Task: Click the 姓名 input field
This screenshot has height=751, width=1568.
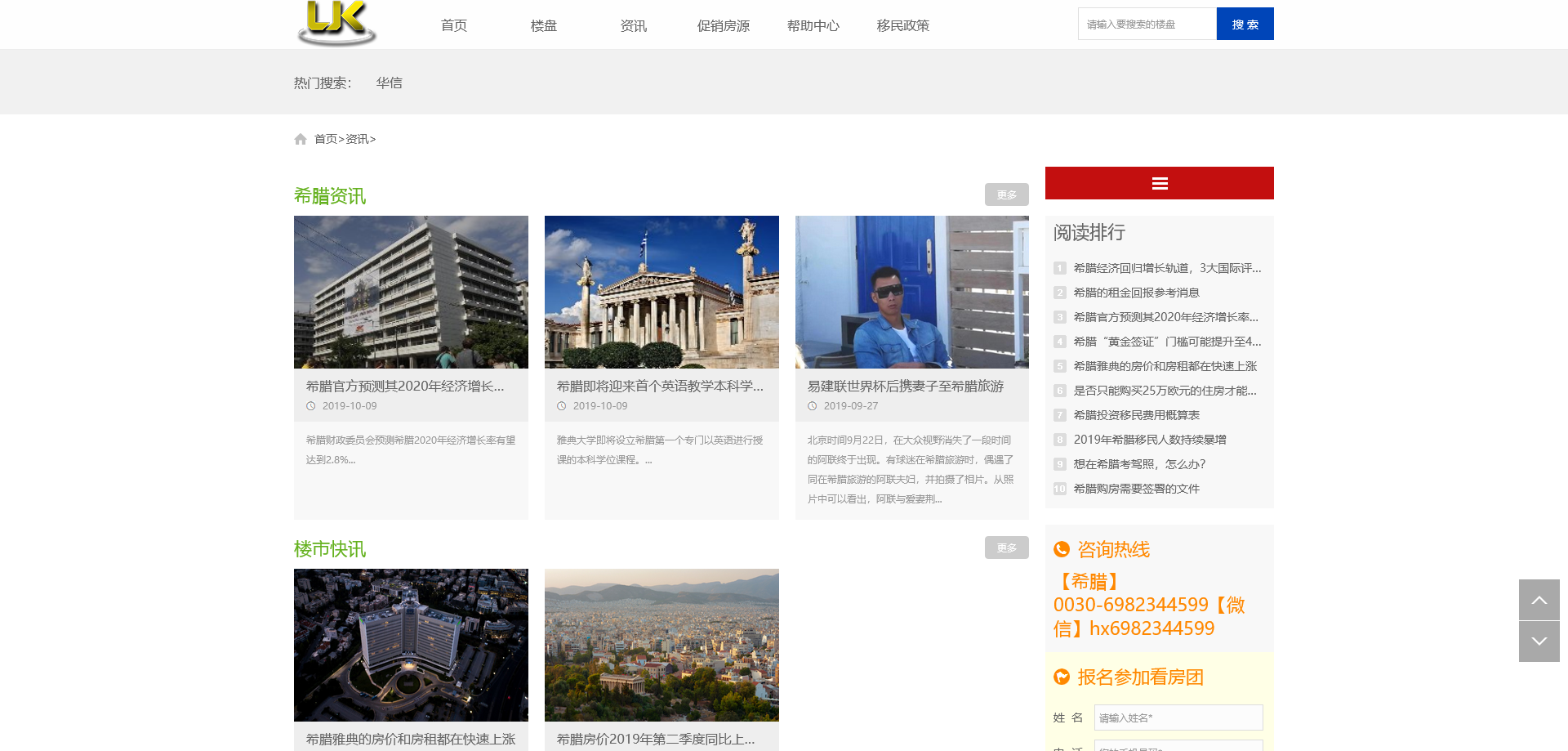Action: [x=1178, y=717]
